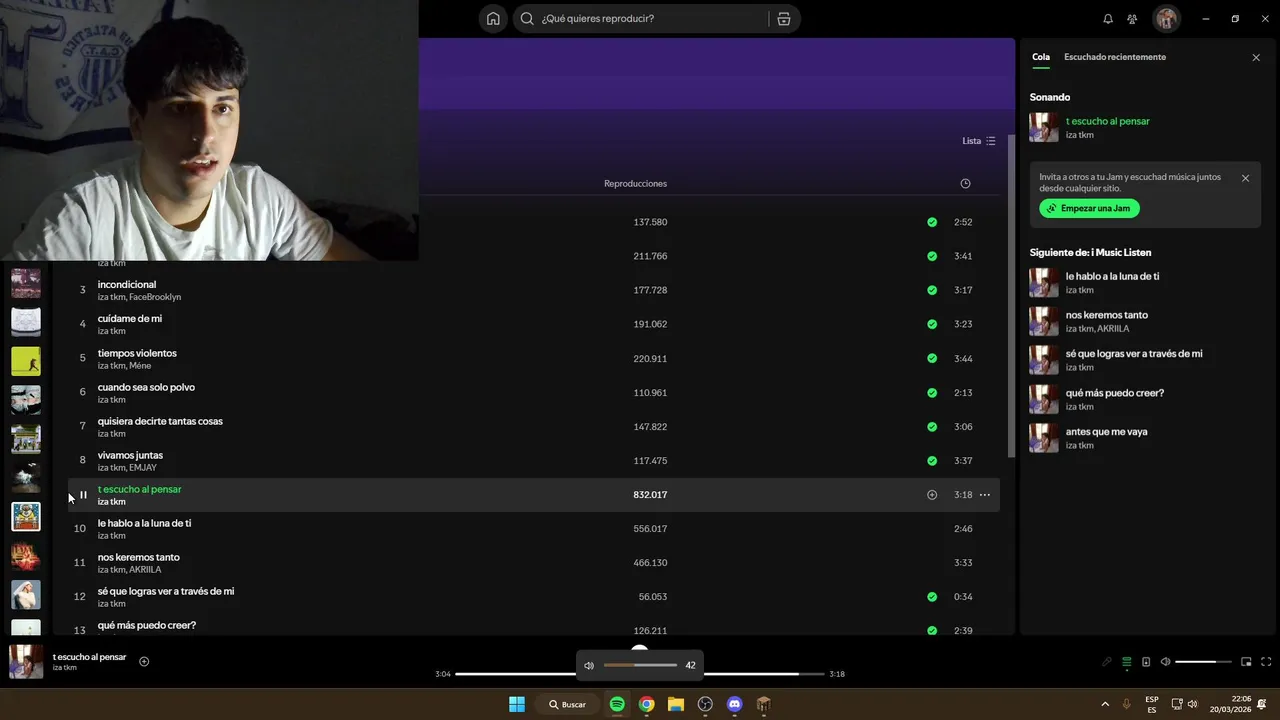Switch to Escuchado recientemente tab

[1115, 57]
